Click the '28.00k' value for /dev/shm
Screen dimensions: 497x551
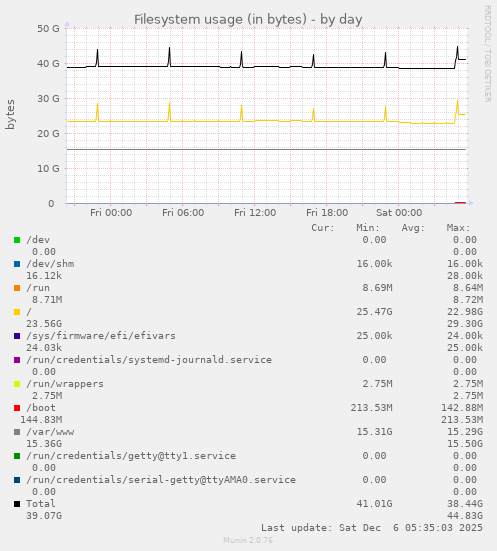pos(465,276)
